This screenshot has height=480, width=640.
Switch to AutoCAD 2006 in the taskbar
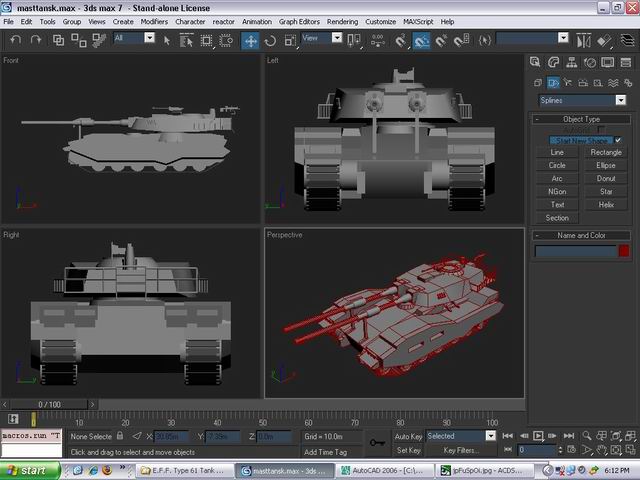pyautogui.click(x=384, y=471)
